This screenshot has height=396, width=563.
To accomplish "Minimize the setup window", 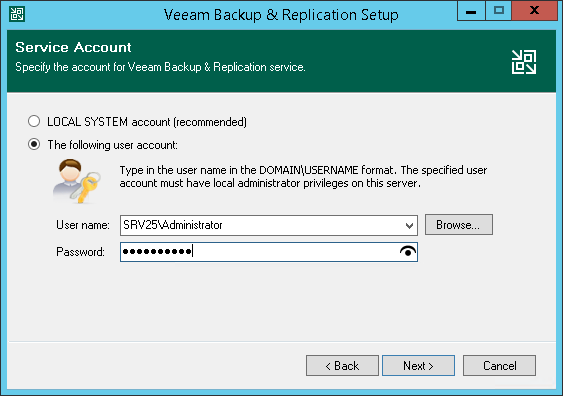I will (471, 11).
